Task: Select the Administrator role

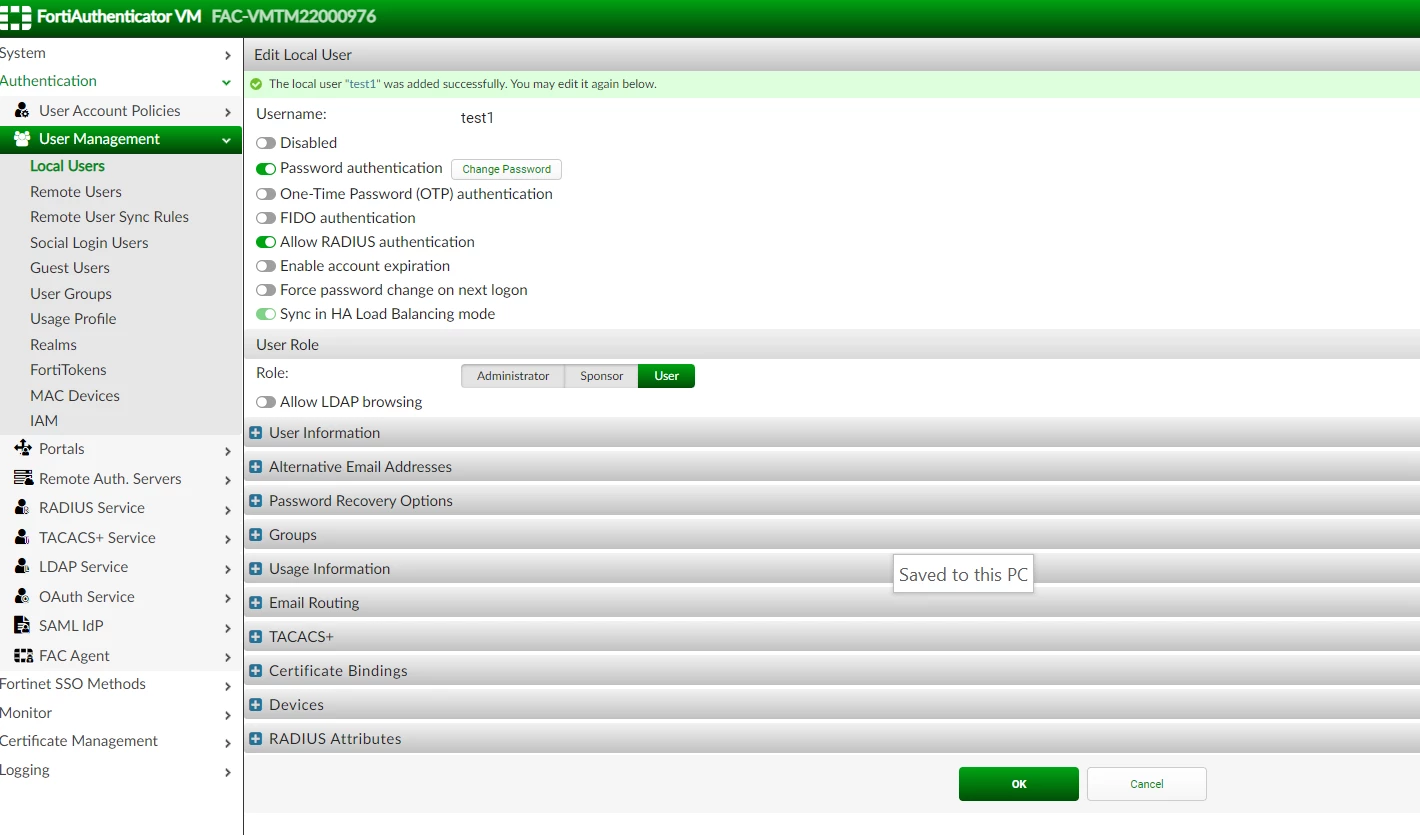Action: pos(513,376)
